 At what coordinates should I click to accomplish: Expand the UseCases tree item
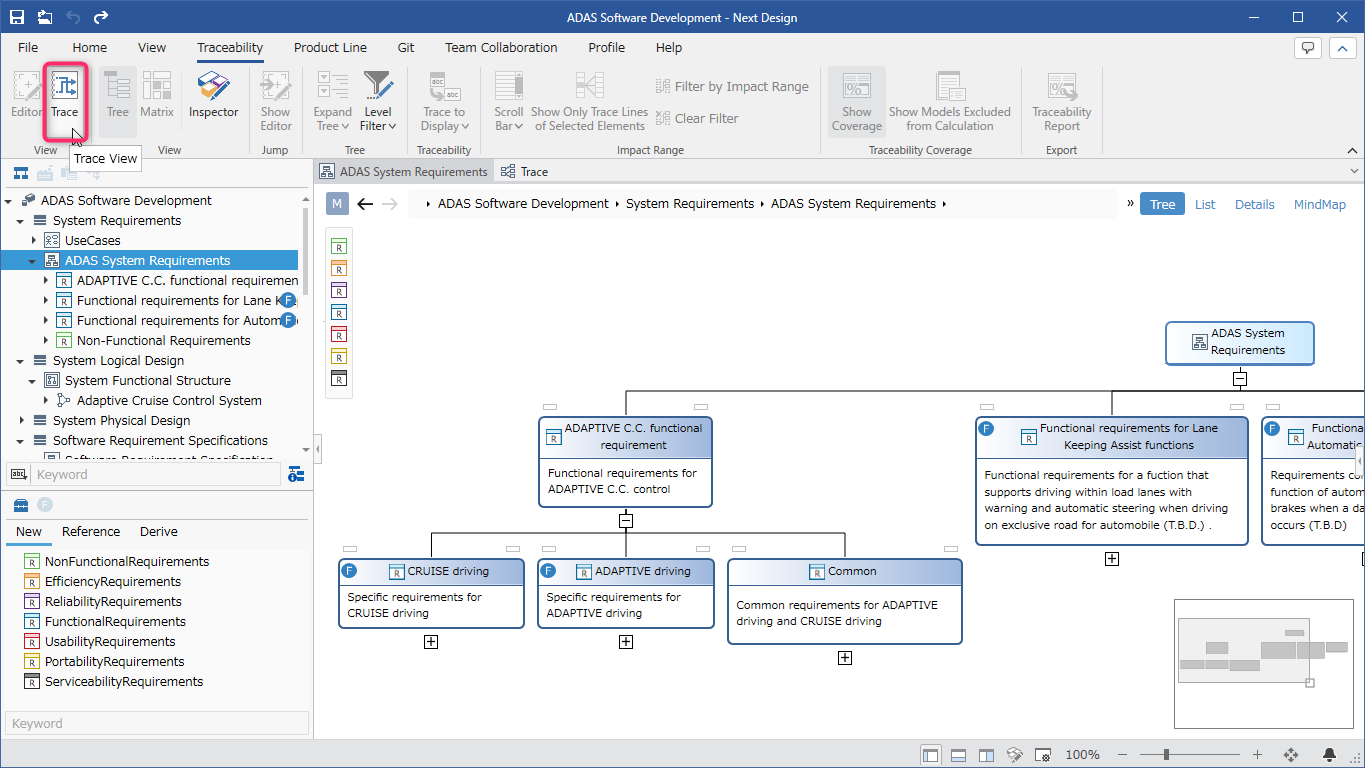[33, 240]
